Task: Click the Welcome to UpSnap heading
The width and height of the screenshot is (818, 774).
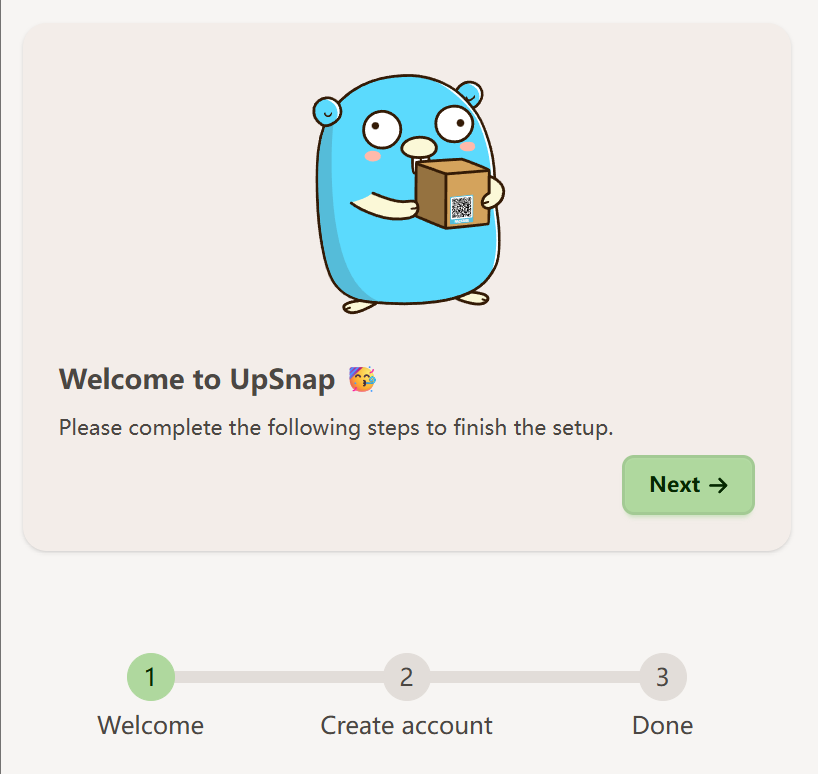Action: [x=197, y=379]
